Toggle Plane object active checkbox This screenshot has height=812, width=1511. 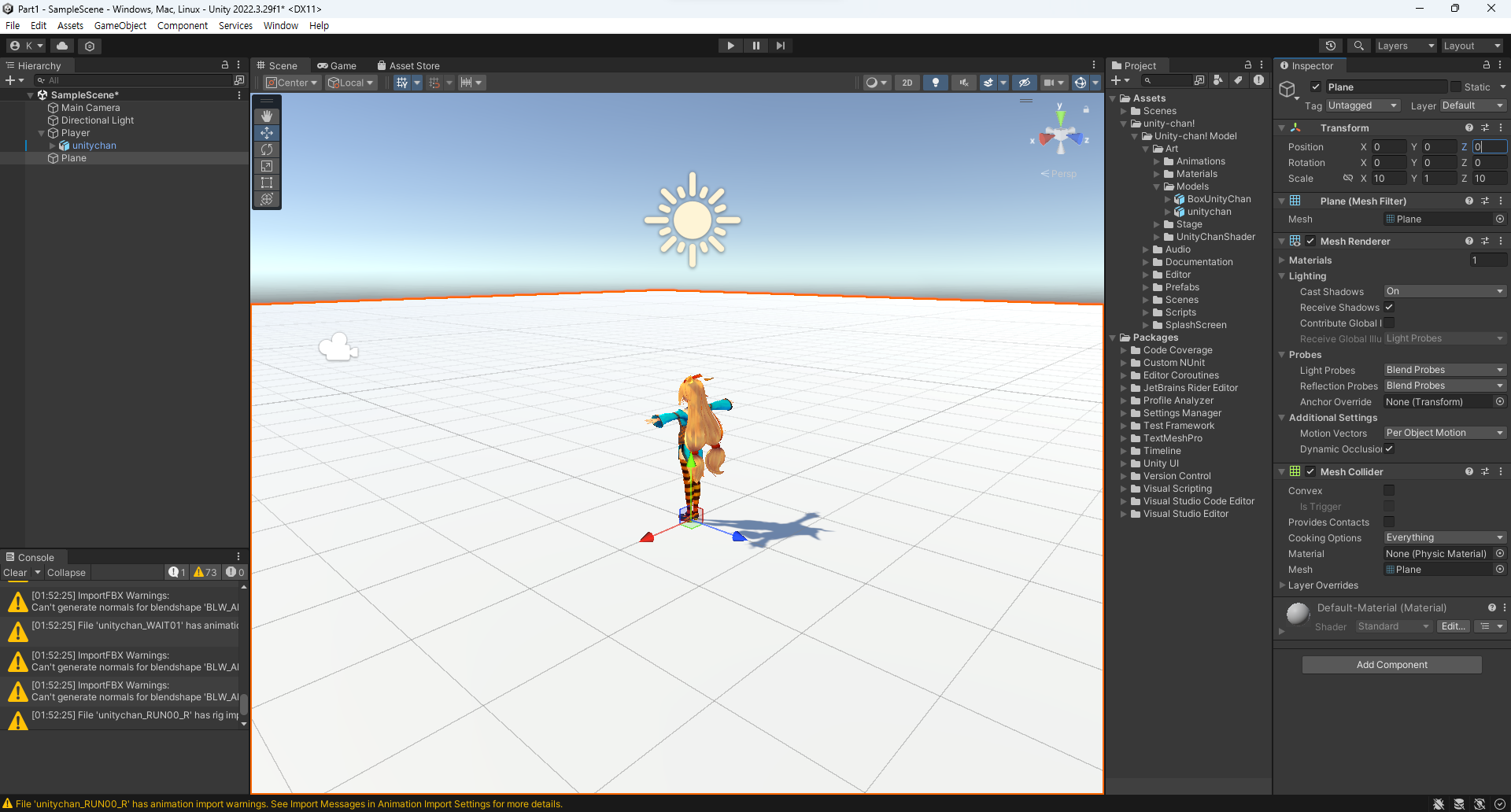click(x=1316, y=87)
